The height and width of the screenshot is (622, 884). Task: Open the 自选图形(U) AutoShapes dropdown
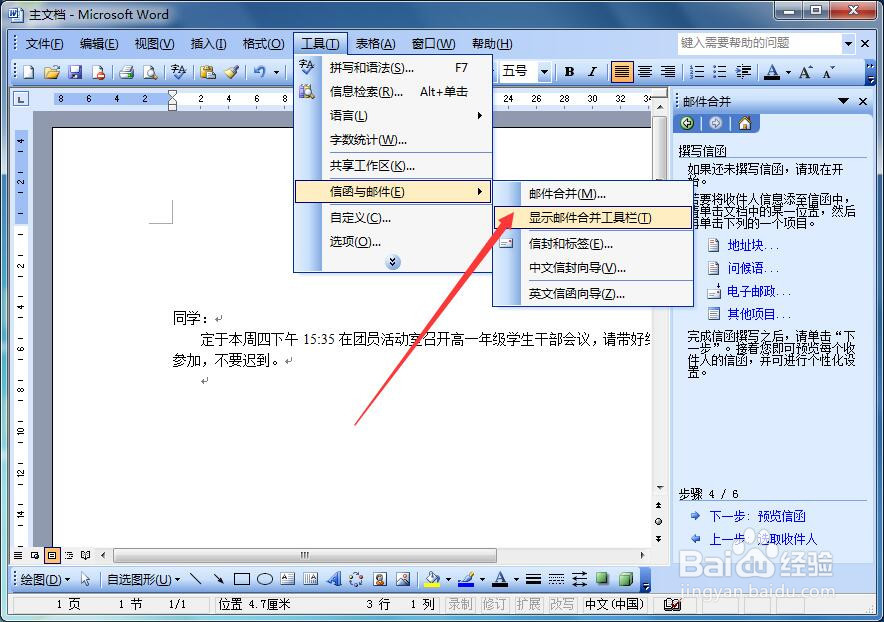click(144, 579)
